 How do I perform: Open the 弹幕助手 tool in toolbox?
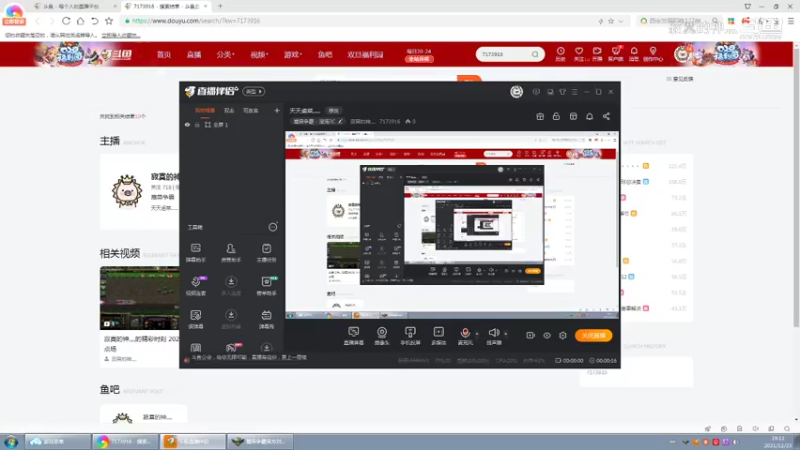point(195,253)
